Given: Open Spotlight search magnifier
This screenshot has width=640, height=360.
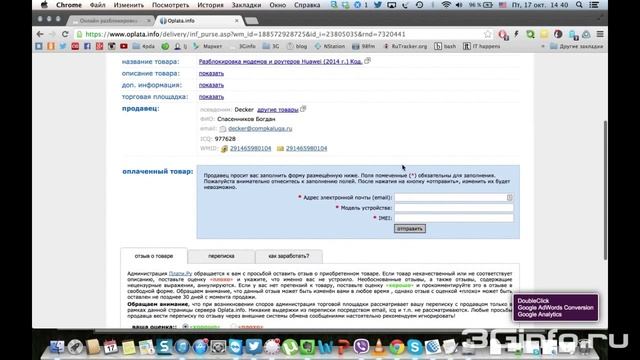Looking at the screenshot, I should [579, 5].
